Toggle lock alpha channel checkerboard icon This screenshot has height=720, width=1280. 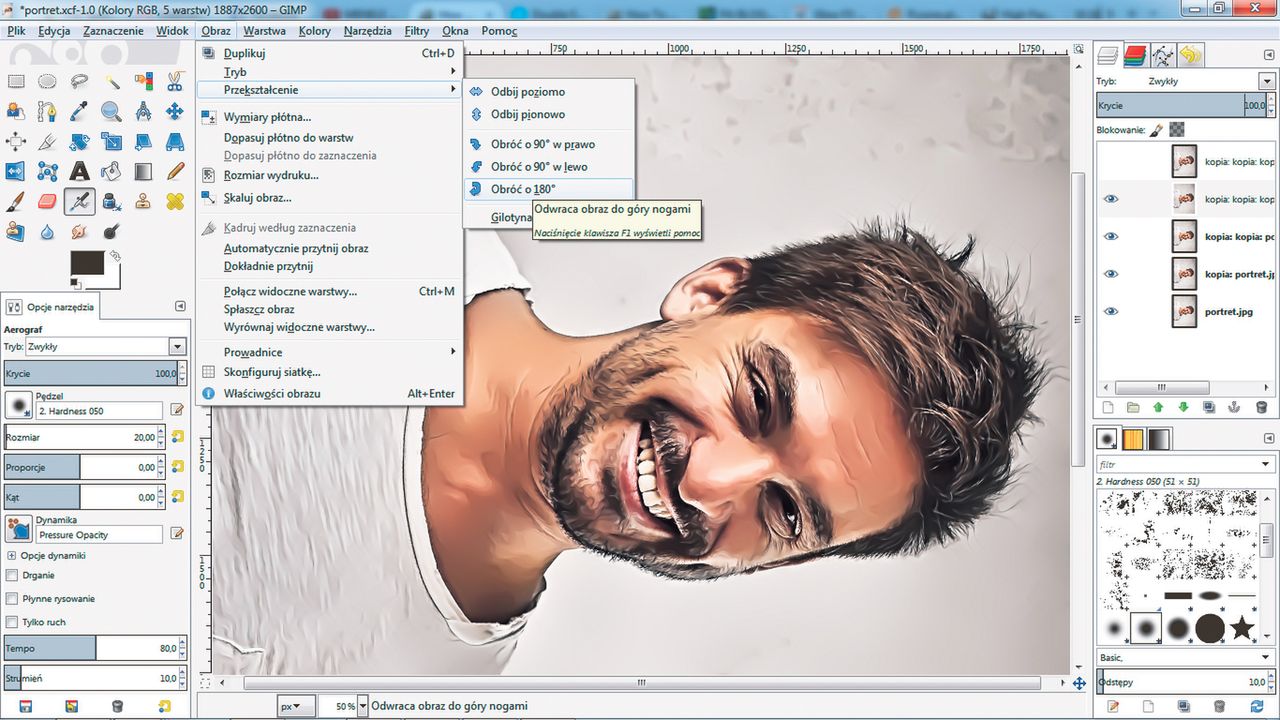point(1177,129)
